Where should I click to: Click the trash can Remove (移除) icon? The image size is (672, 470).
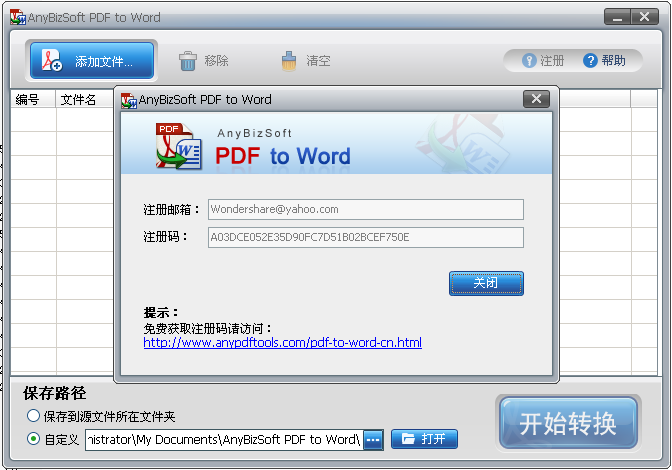[x=188, y=61]
